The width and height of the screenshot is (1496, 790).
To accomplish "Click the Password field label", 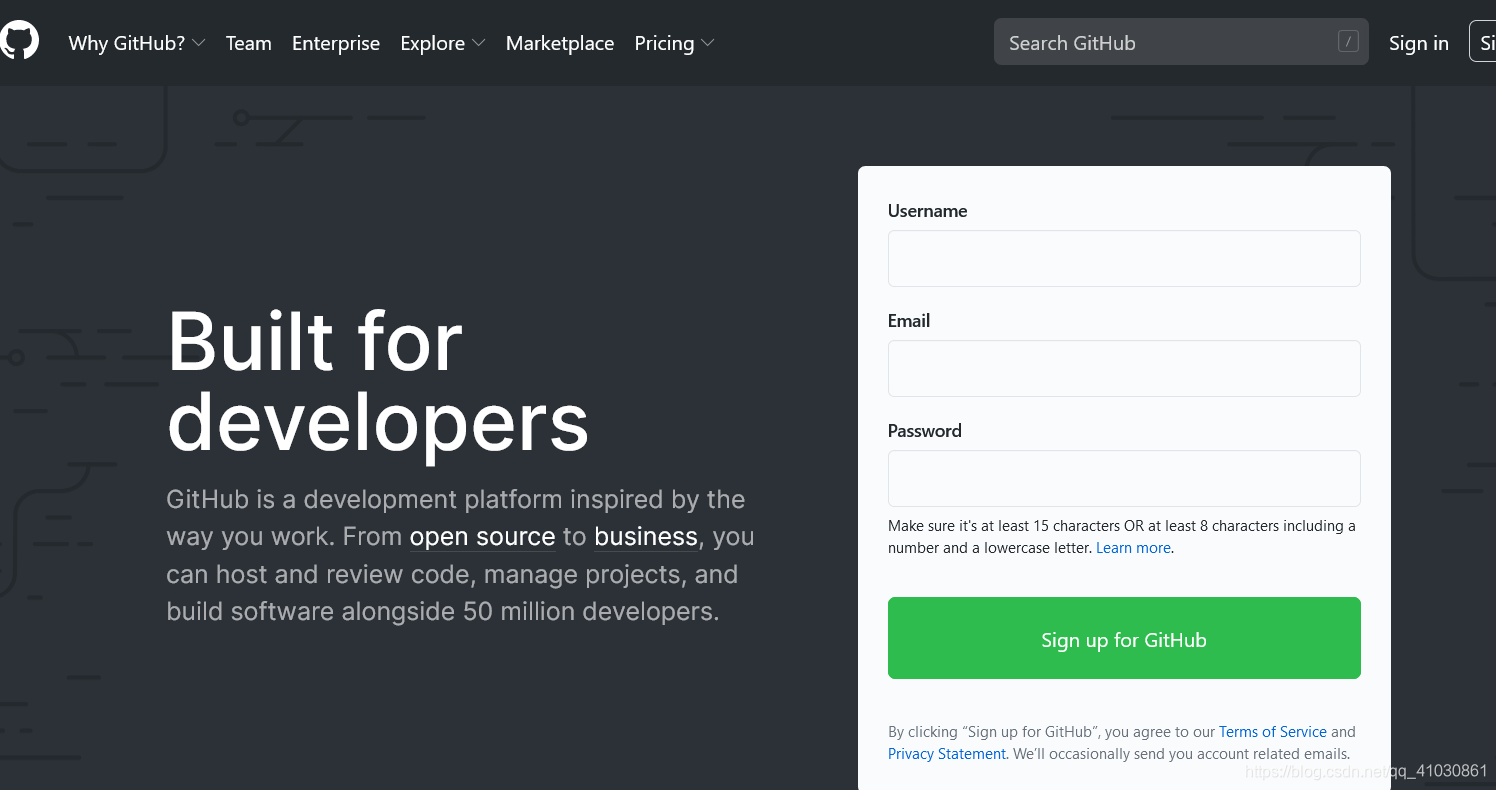I will [925, 431].
